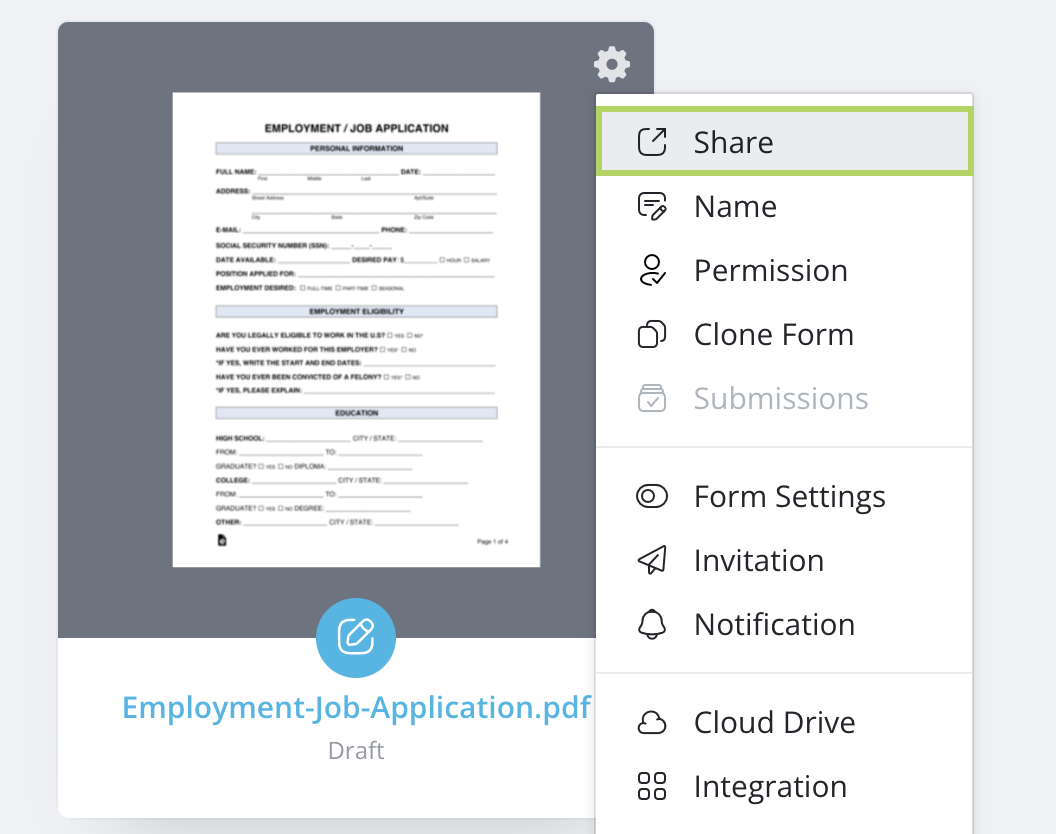Open Form Settings from the menu
Screen dimensions: 1056x834
pyautogui.click(x=789, y=497)
